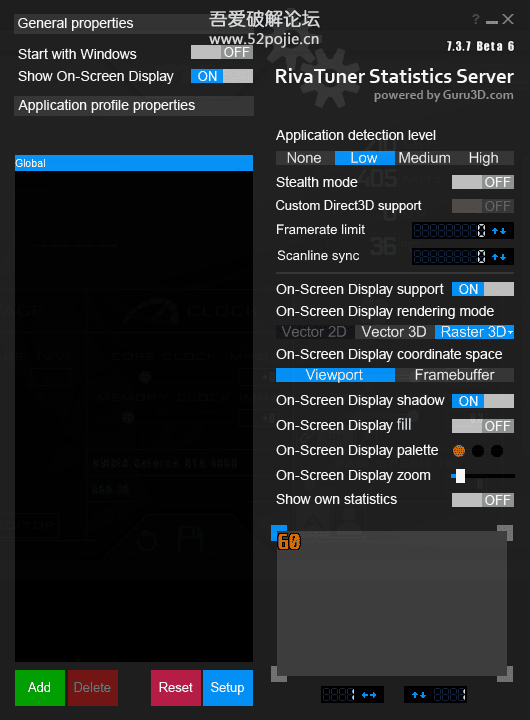Click the Delete profile button
The width and height of the screenshot is (530, 720).
93,687
